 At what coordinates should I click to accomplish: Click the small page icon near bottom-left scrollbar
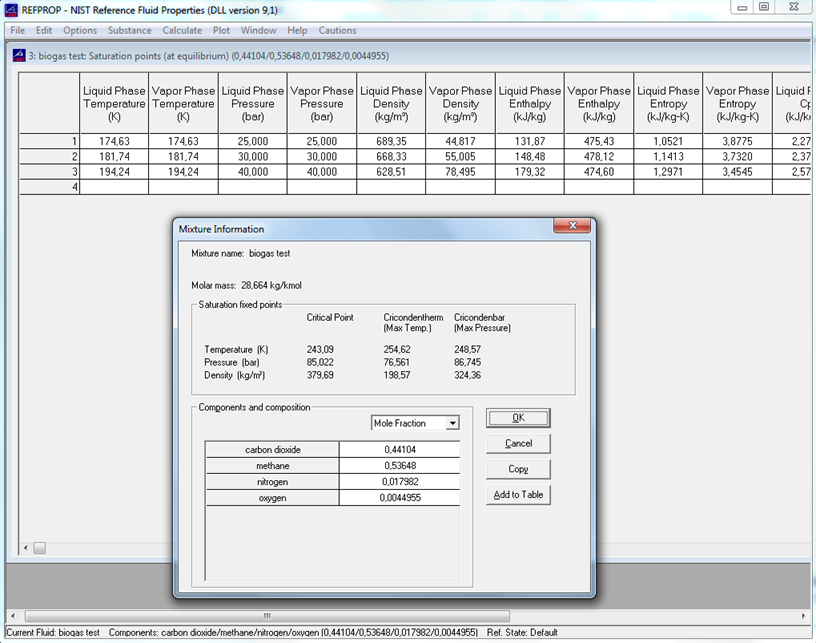(39, 547)
